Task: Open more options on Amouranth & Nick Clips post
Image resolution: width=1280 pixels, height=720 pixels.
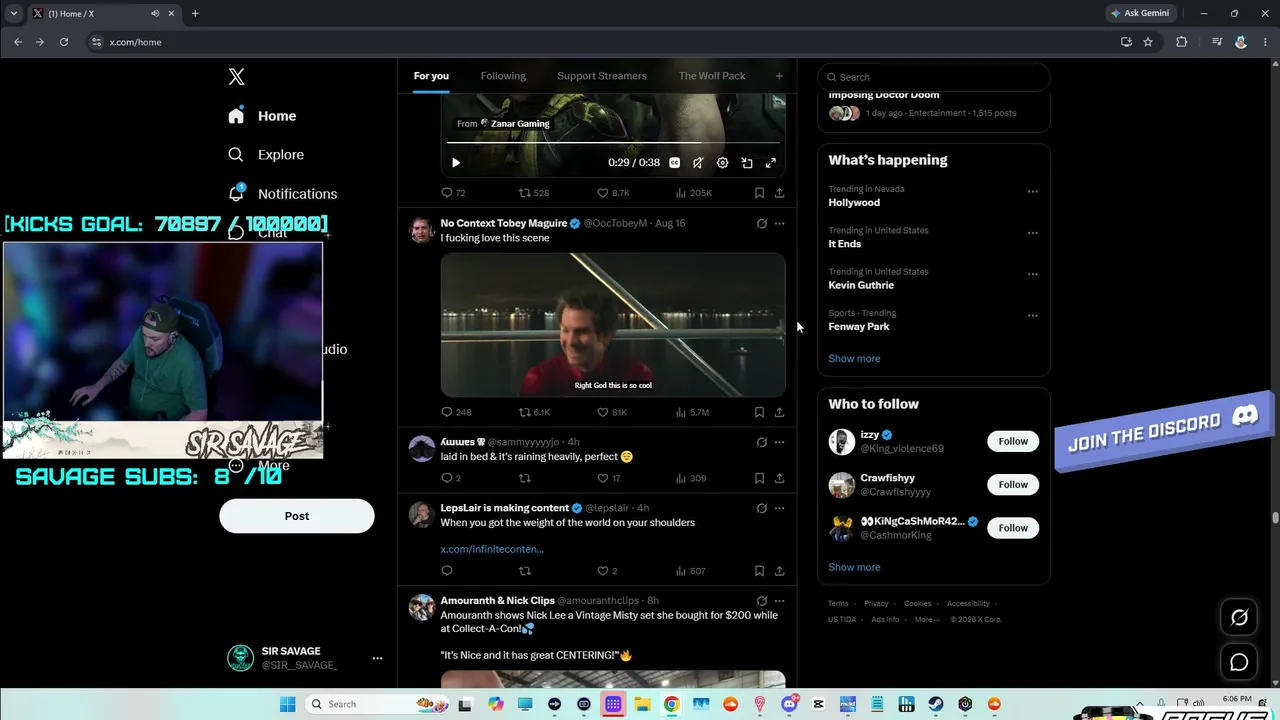Action: pos(779,601)
